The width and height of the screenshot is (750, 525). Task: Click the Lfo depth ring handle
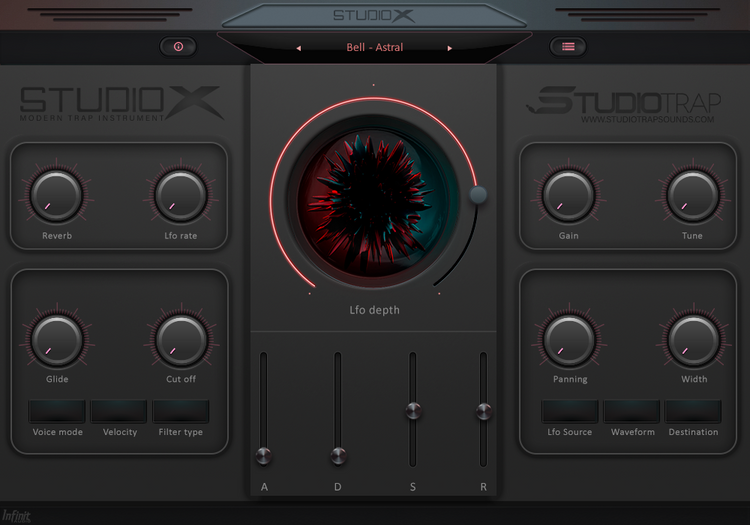[478, 195]
